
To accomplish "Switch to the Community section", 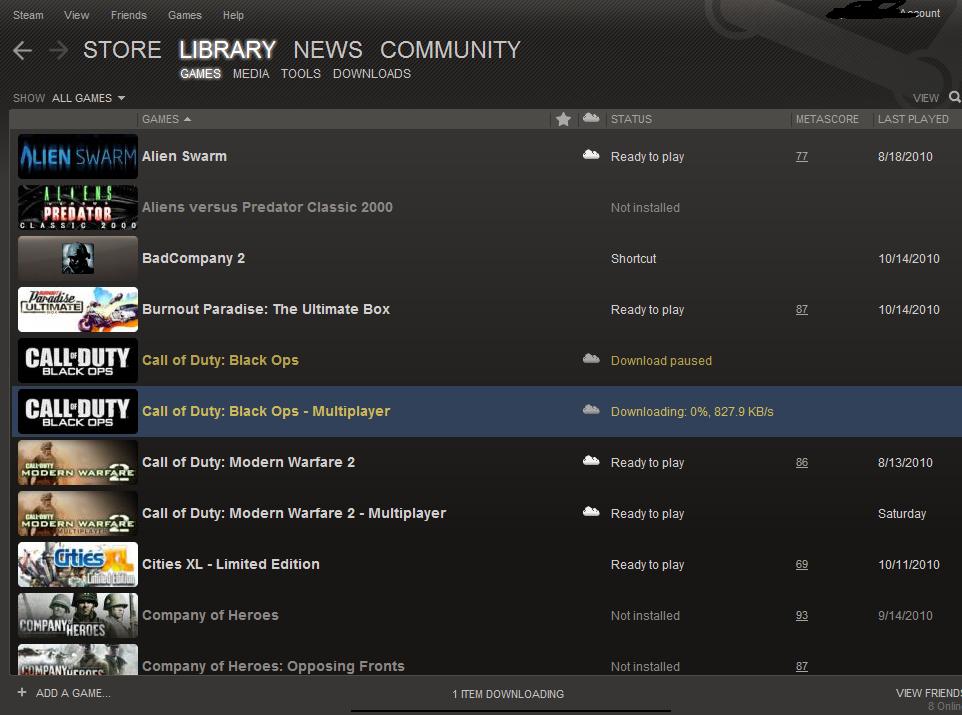I will (x=450, y=50).
